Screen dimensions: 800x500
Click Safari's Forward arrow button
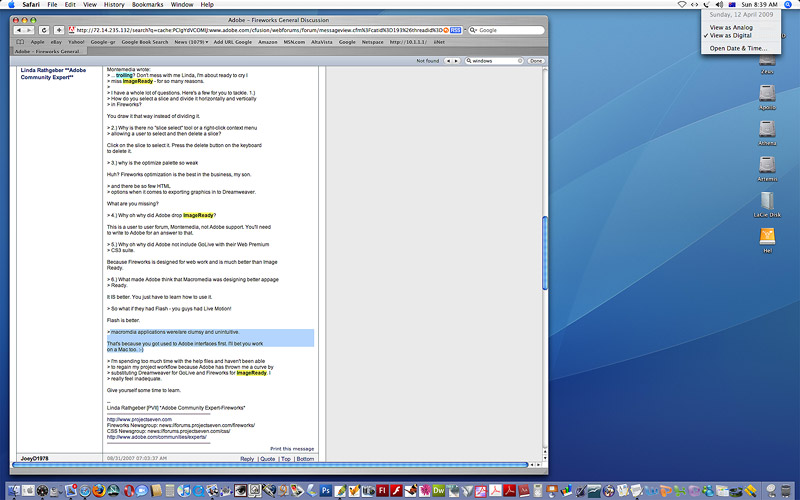click(x=29, y=30)
